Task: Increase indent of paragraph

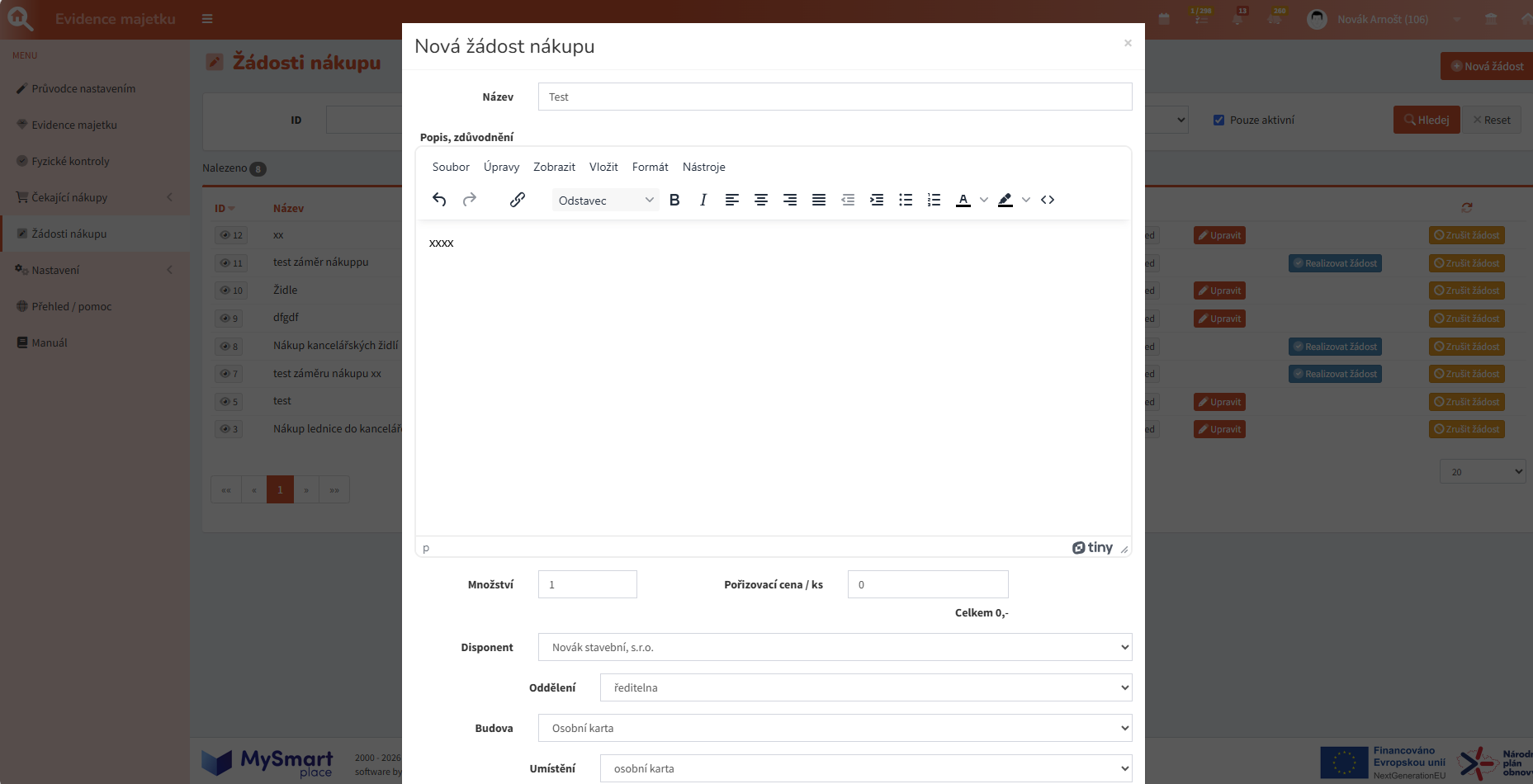Action: 877,200
